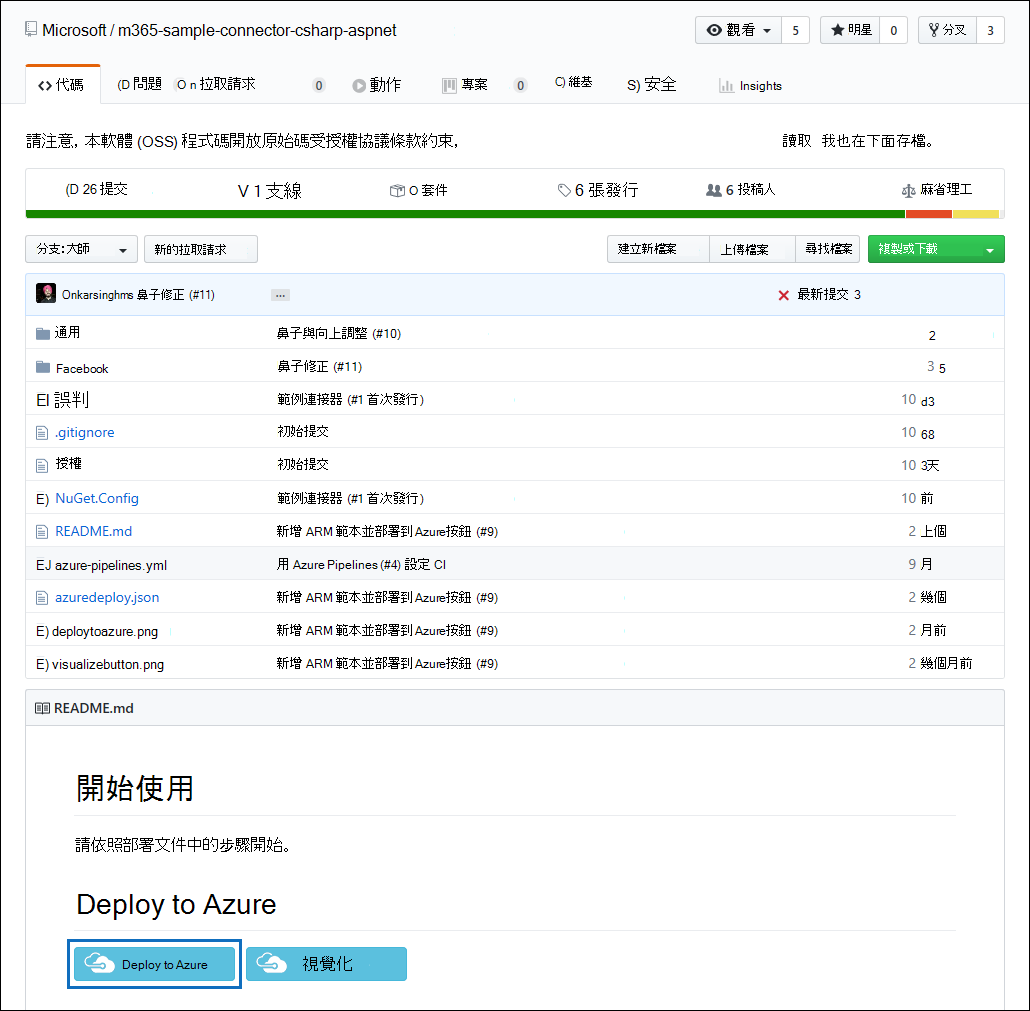The image size is (1030, 1011).
Task: Click the watchers count 5
Action: 795,30
